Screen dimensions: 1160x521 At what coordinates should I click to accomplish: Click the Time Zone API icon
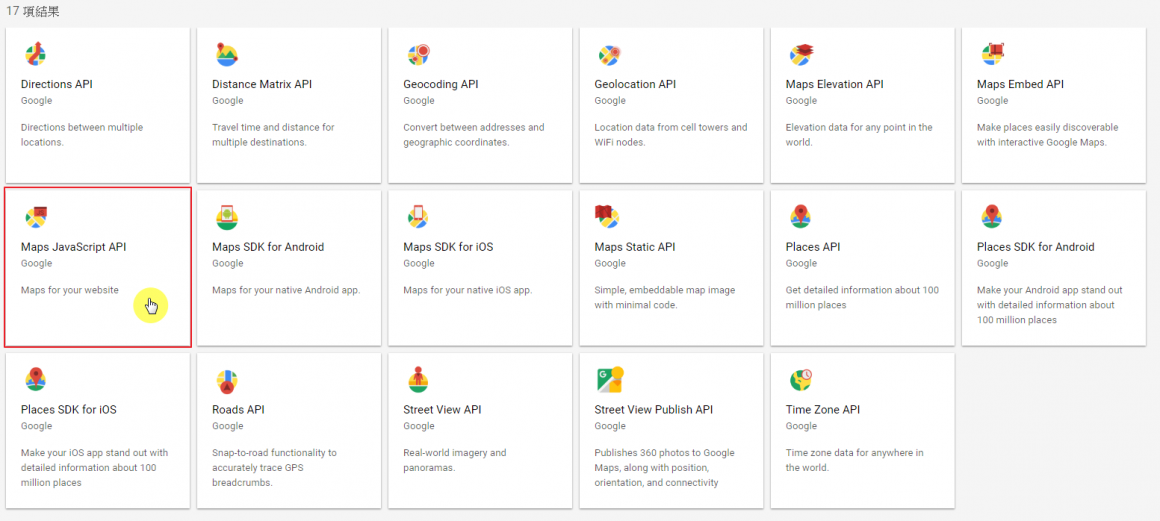click(x=800, y=380)
